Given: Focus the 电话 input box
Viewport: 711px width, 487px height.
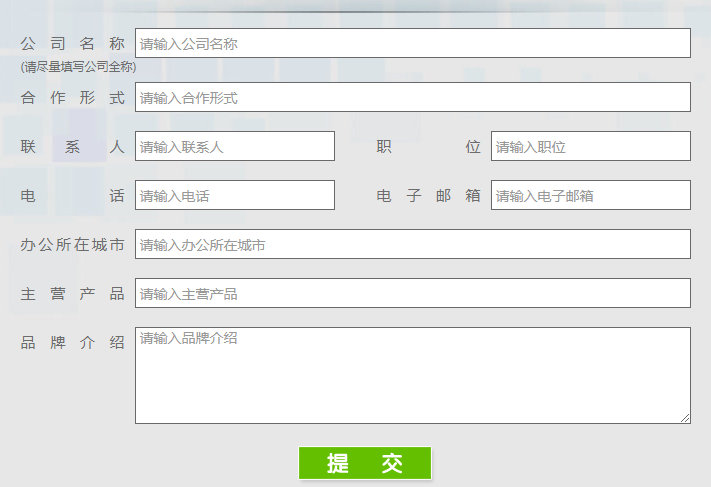Looking at the screenshot, I should (234, 195).
